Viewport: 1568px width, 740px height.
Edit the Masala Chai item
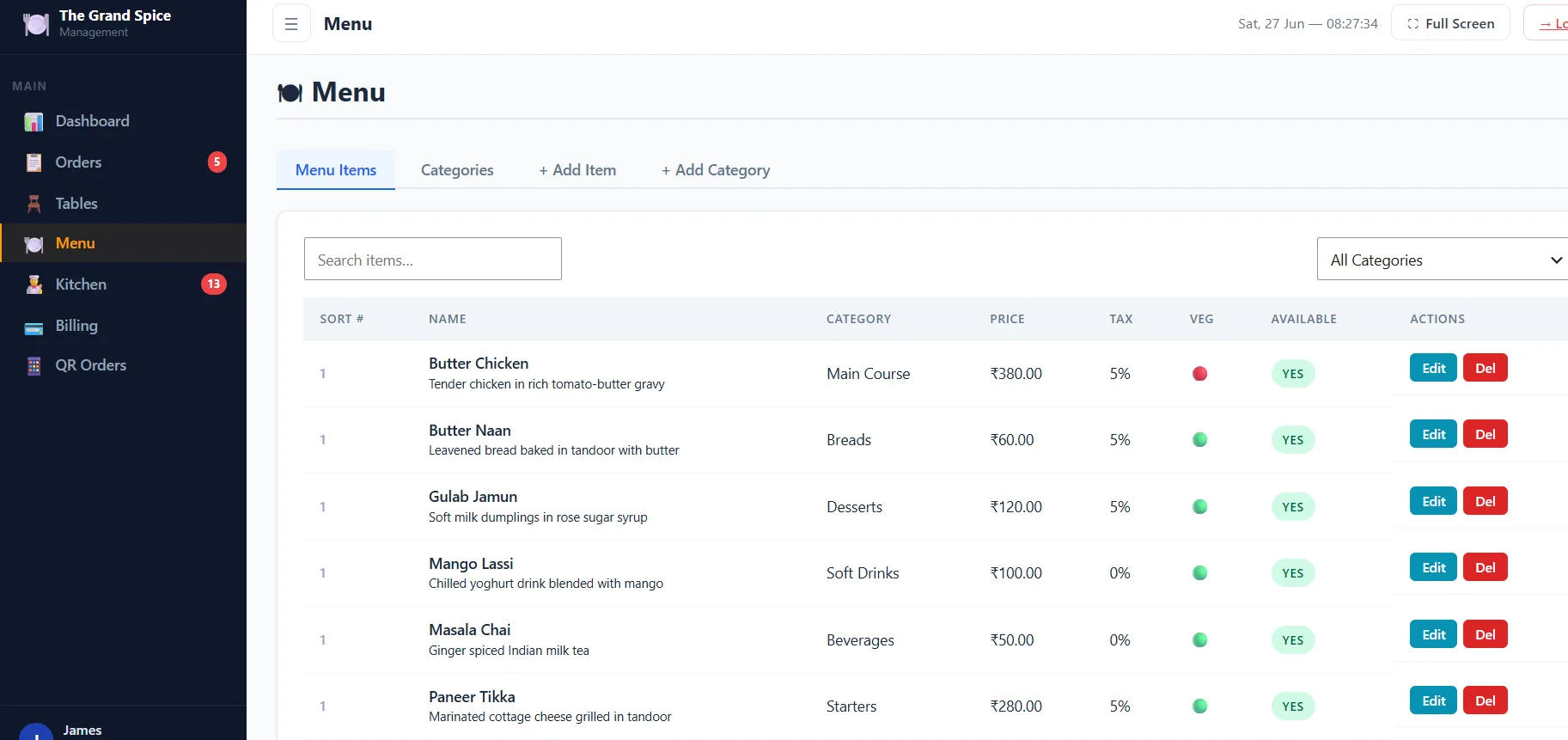tap(1433, 634)
